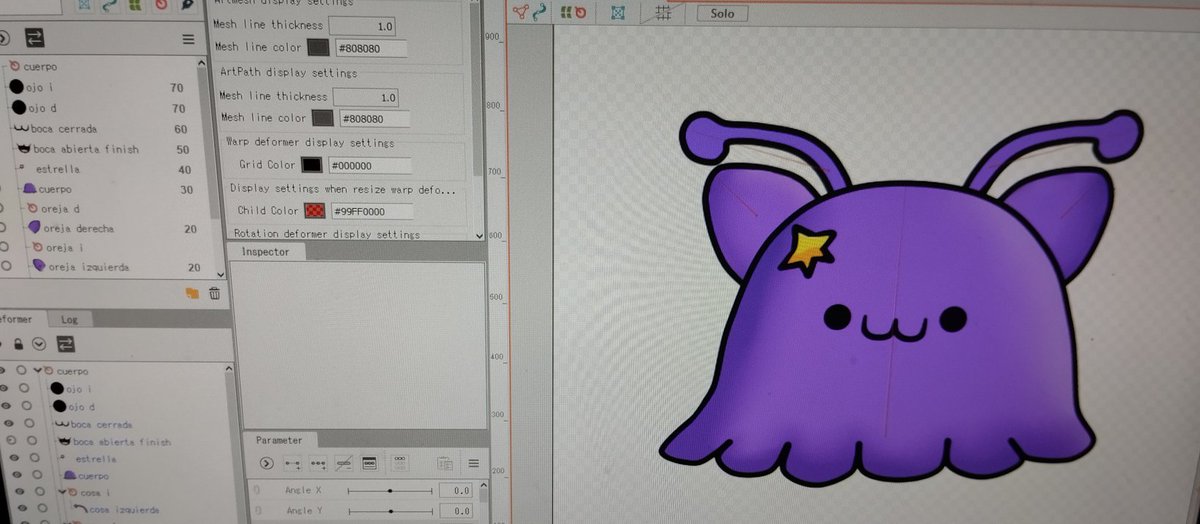The height and width of the screenshot is (524, 1200).
Task: Select the boca cerrada row in parts list
Action: 104,129
